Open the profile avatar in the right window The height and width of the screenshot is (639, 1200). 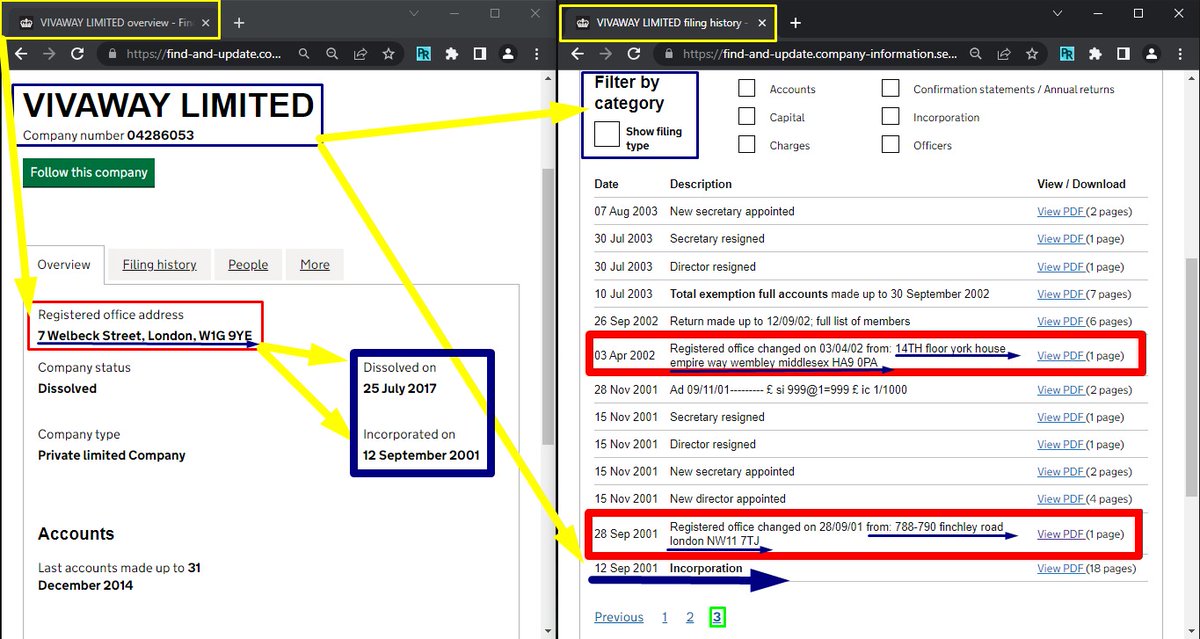(x=1151, y=54)
